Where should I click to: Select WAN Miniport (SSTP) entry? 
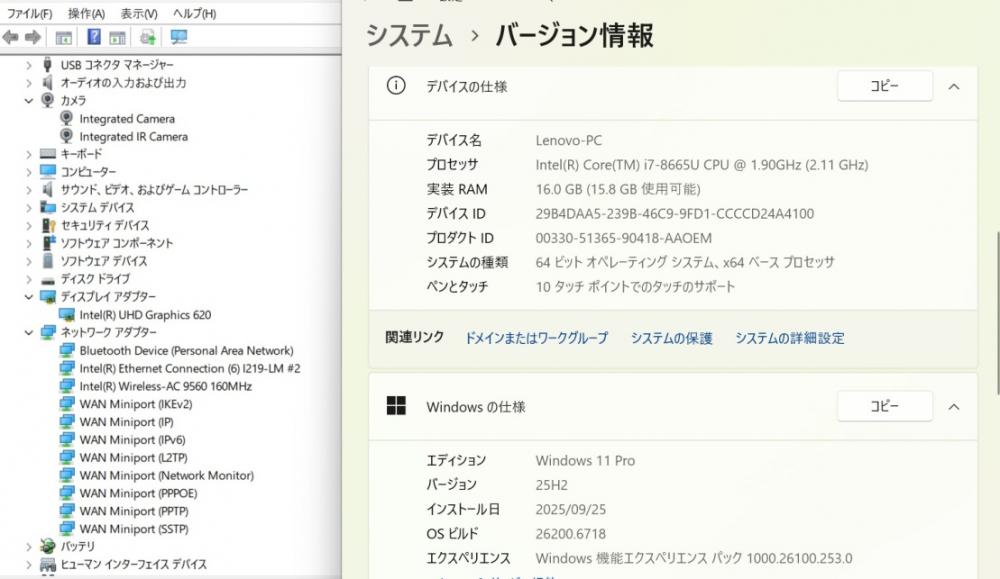[x=134, y=529]
